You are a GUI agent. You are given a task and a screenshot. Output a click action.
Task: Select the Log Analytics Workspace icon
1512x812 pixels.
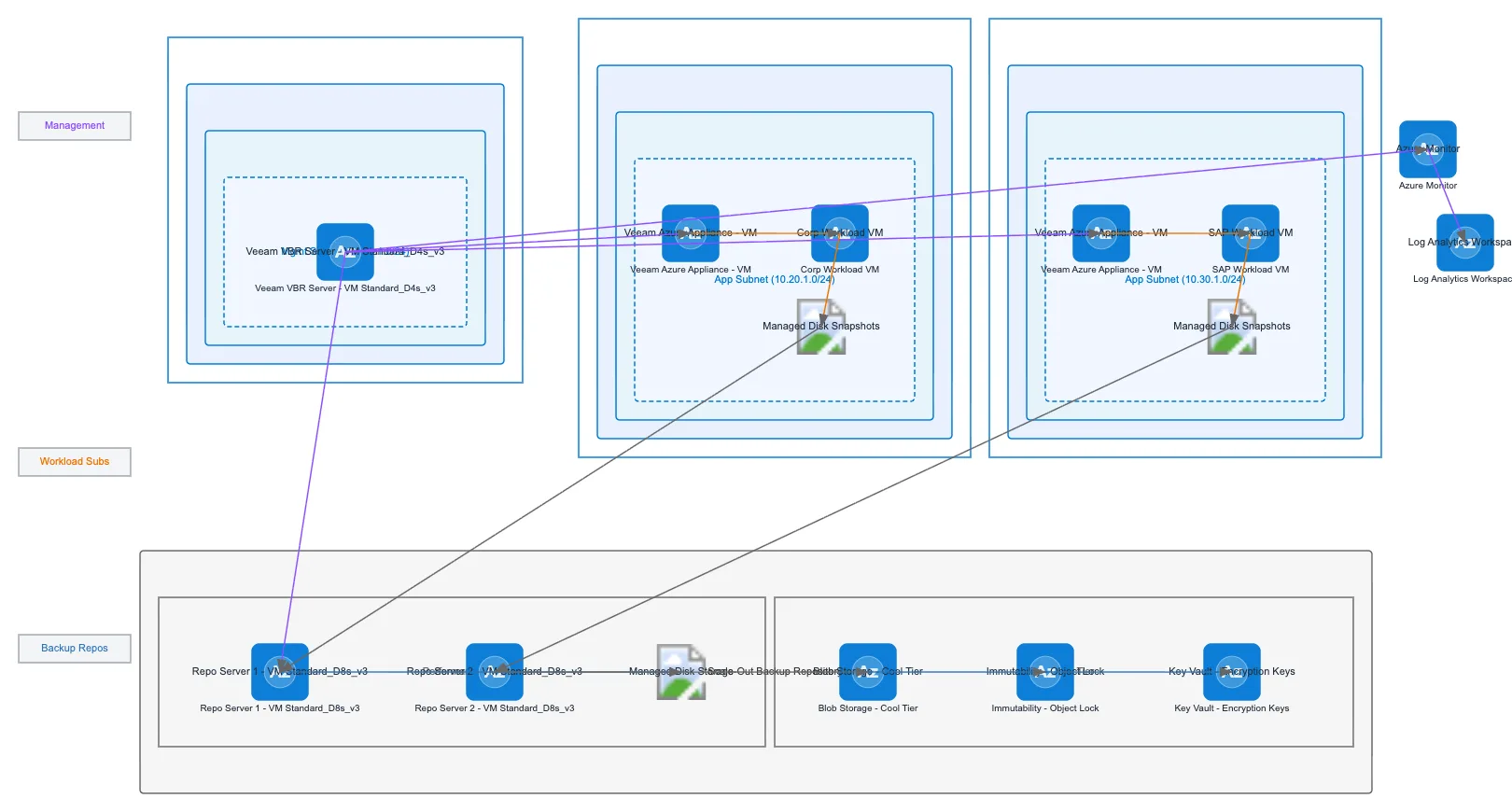1465,243
